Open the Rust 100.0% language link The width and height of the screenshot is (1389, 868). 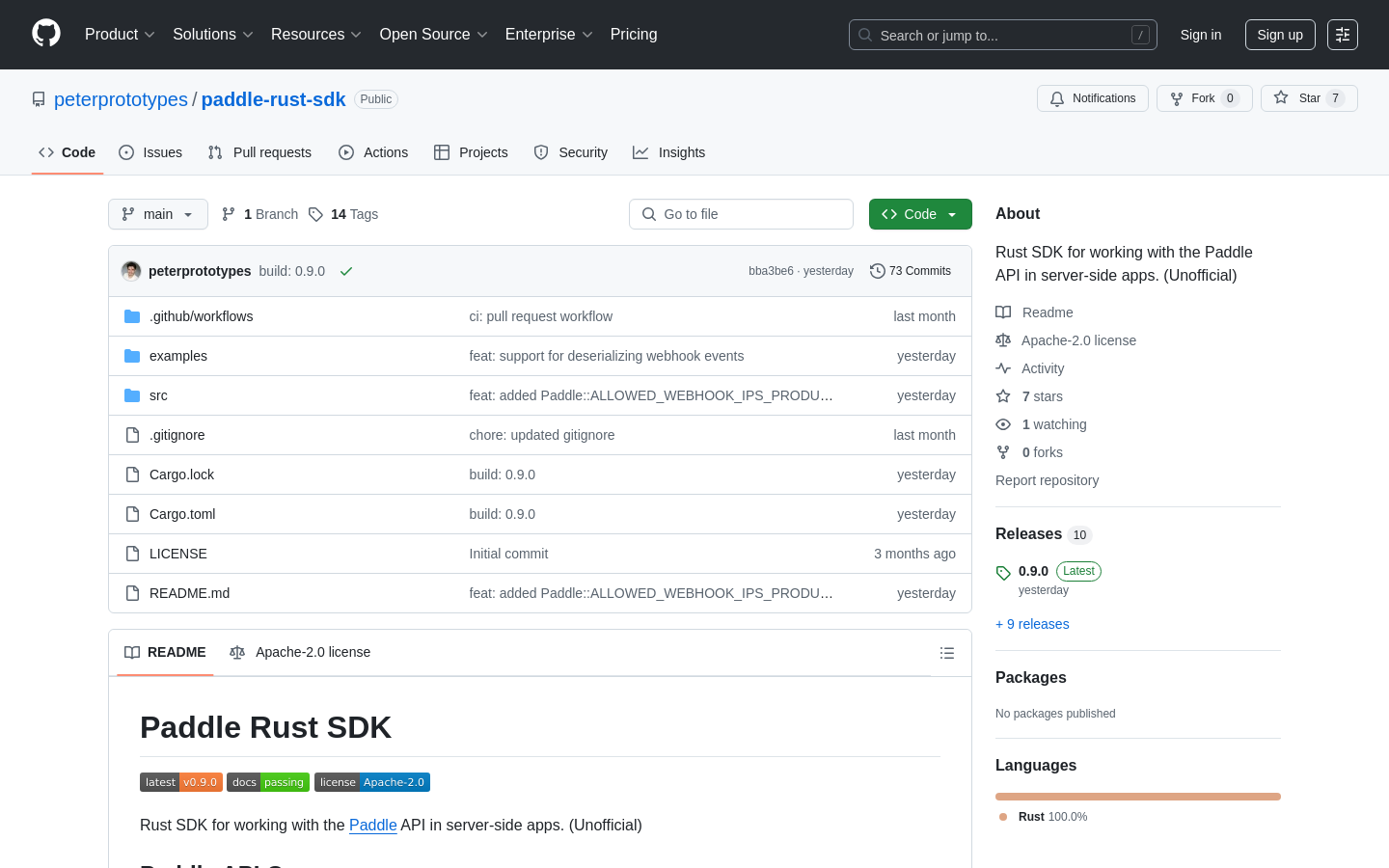1043,817
